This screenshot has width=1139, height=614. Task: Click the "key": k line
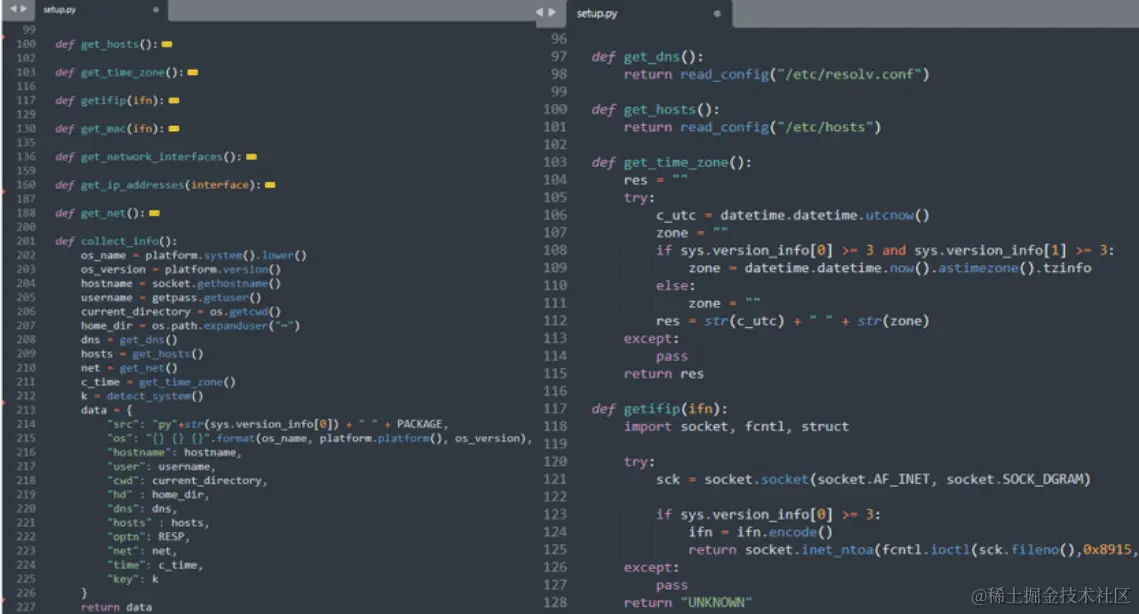pyautogui.click(x=134, y=579)
